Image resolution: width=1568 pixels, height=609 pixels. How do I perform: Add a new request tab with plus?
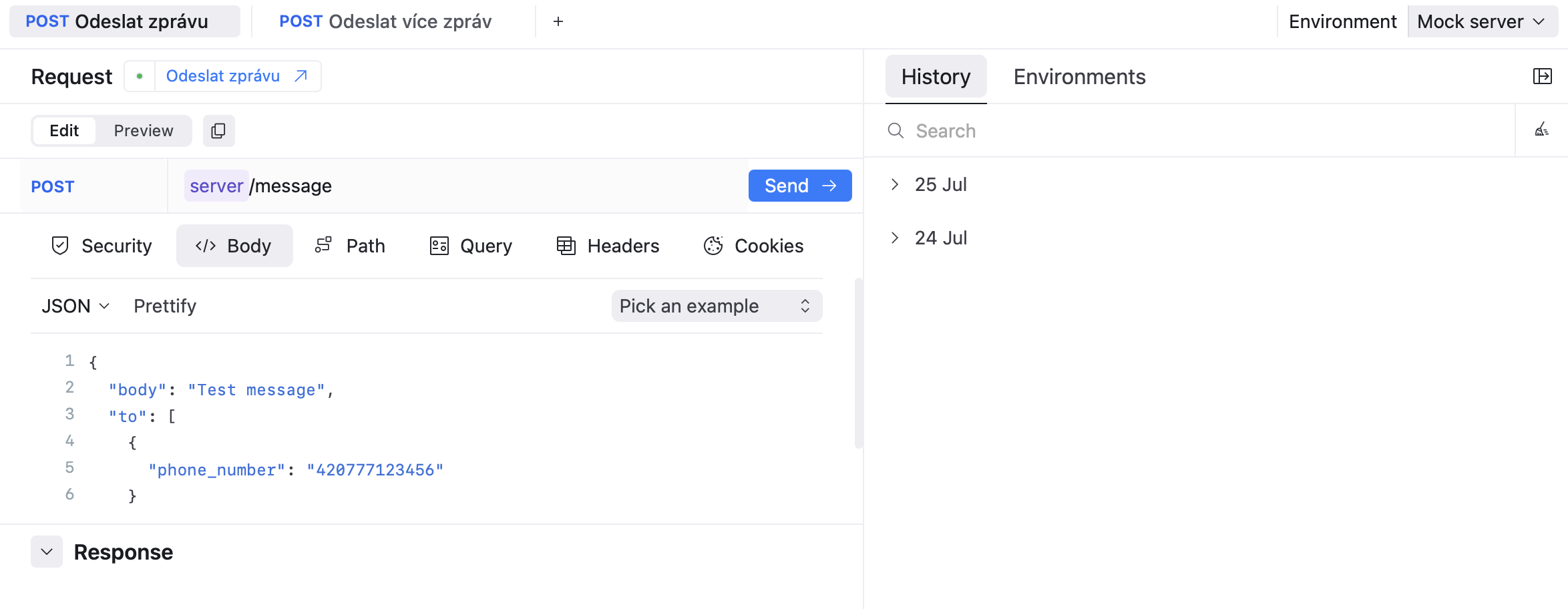tap(558, 21)
